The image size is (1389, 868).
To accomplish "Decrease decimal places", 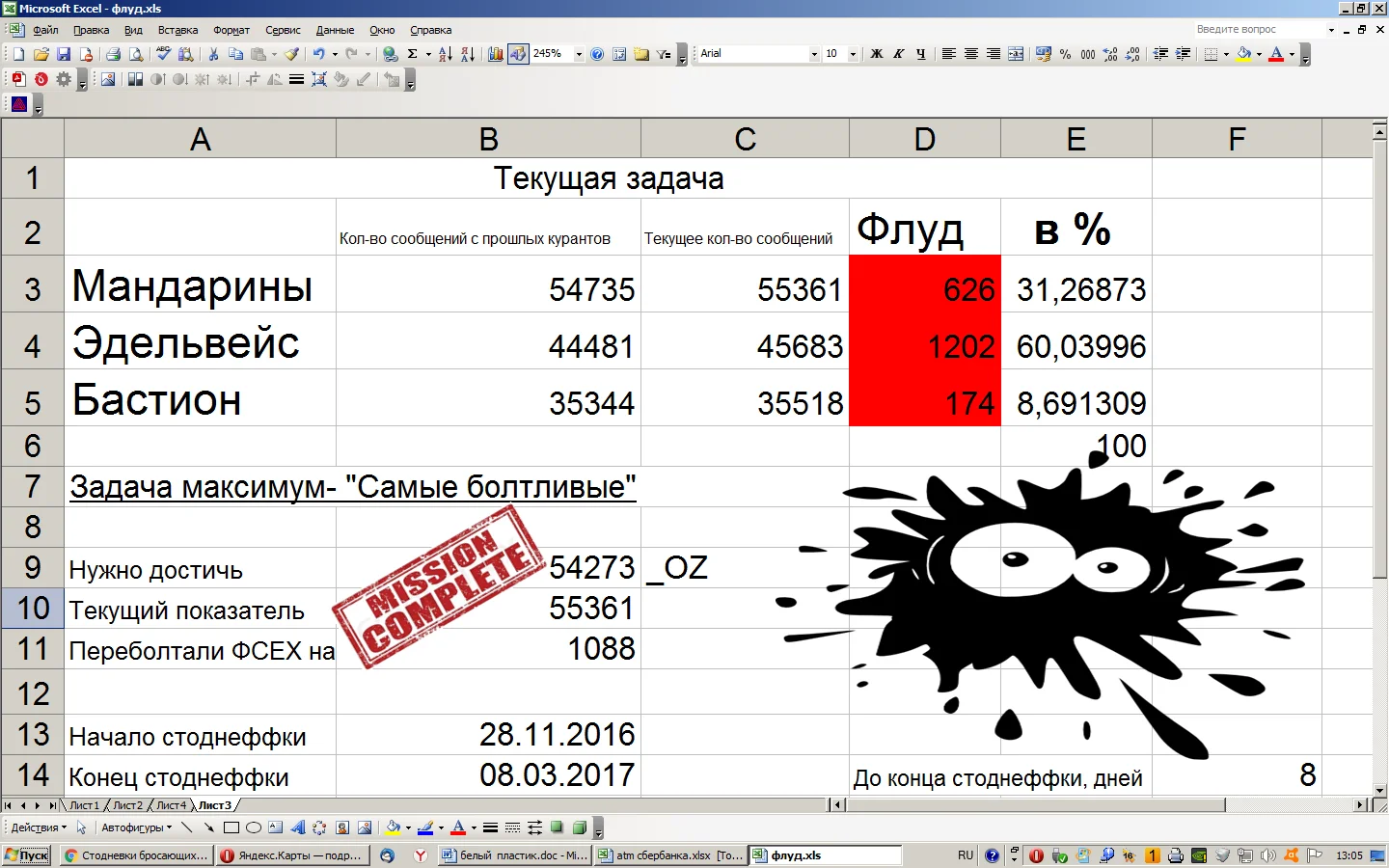I will coord(1132,54).
